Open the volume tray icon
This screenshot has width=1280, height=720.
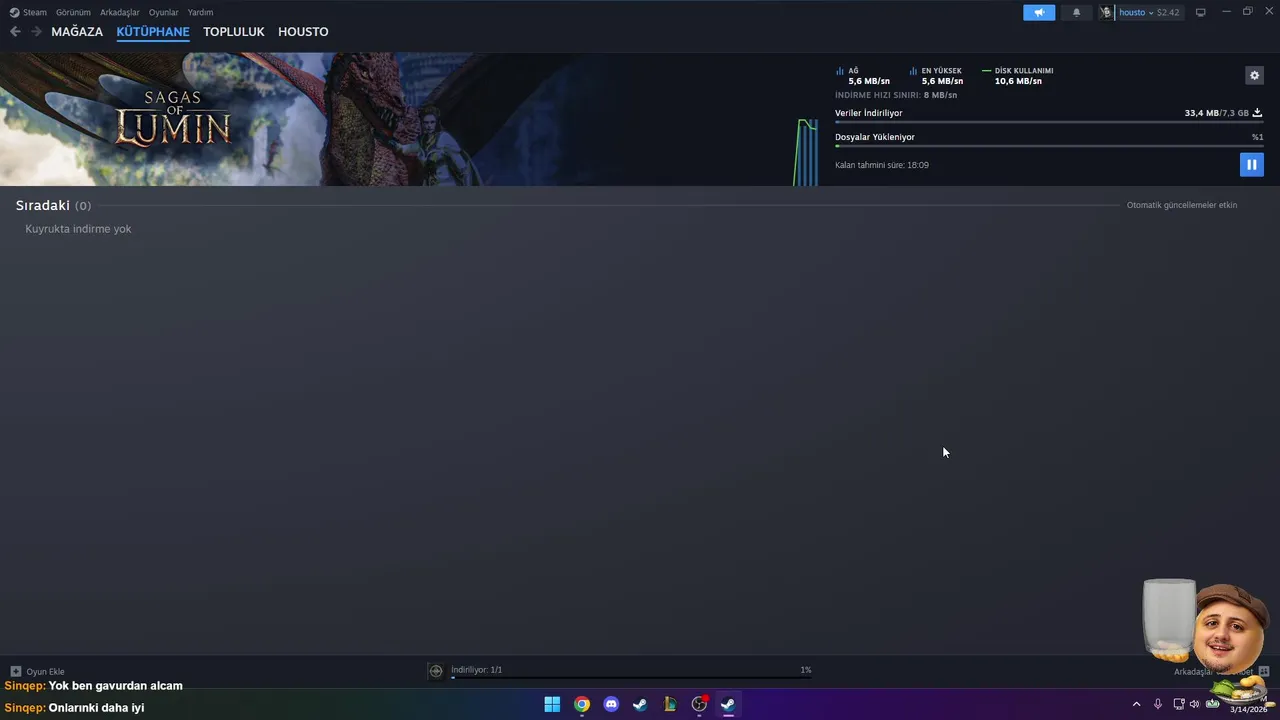[x=1194, y=704]
